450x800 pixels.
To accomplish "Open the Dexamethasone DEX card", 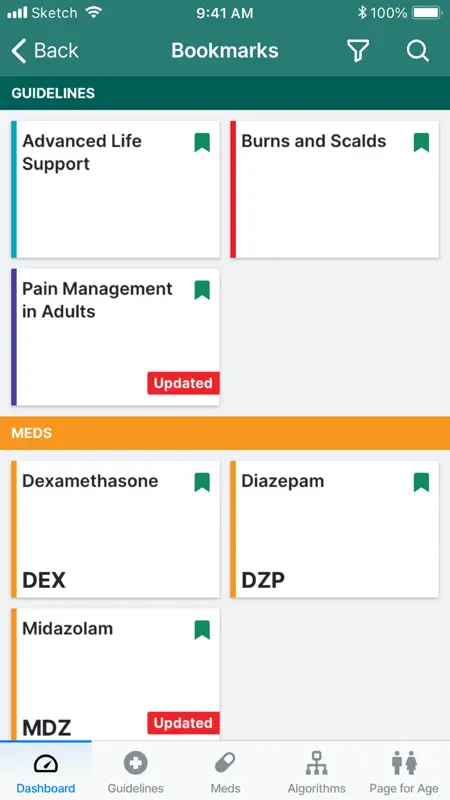I will 115,529.
